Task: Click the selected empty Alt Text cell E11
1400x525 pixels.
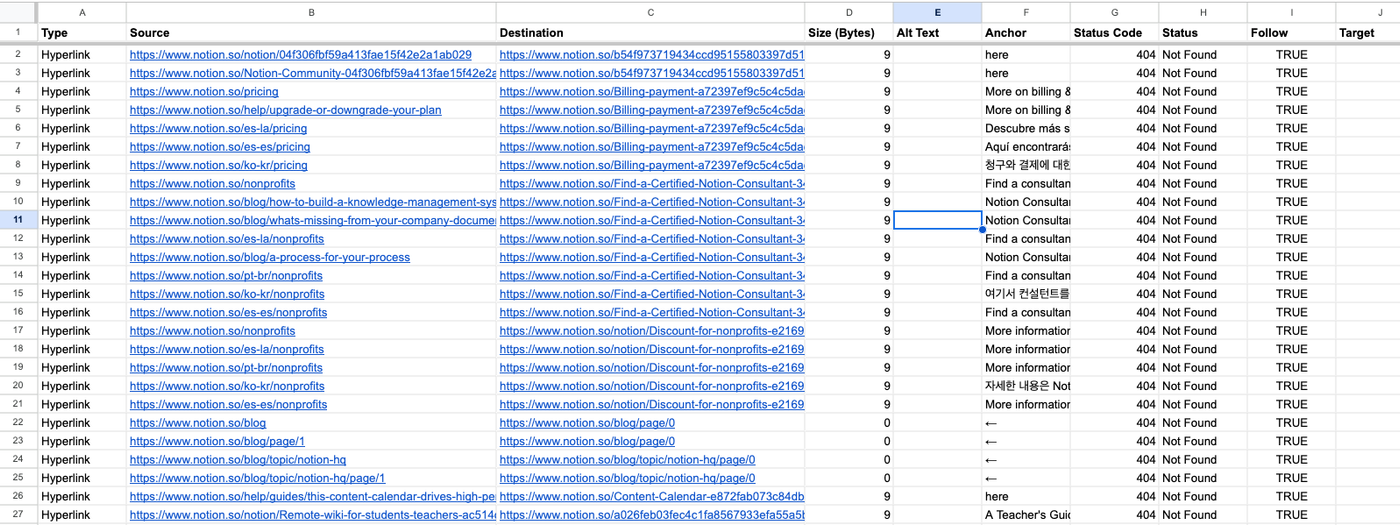Action: pyautogui.click(x=937, y=220)
